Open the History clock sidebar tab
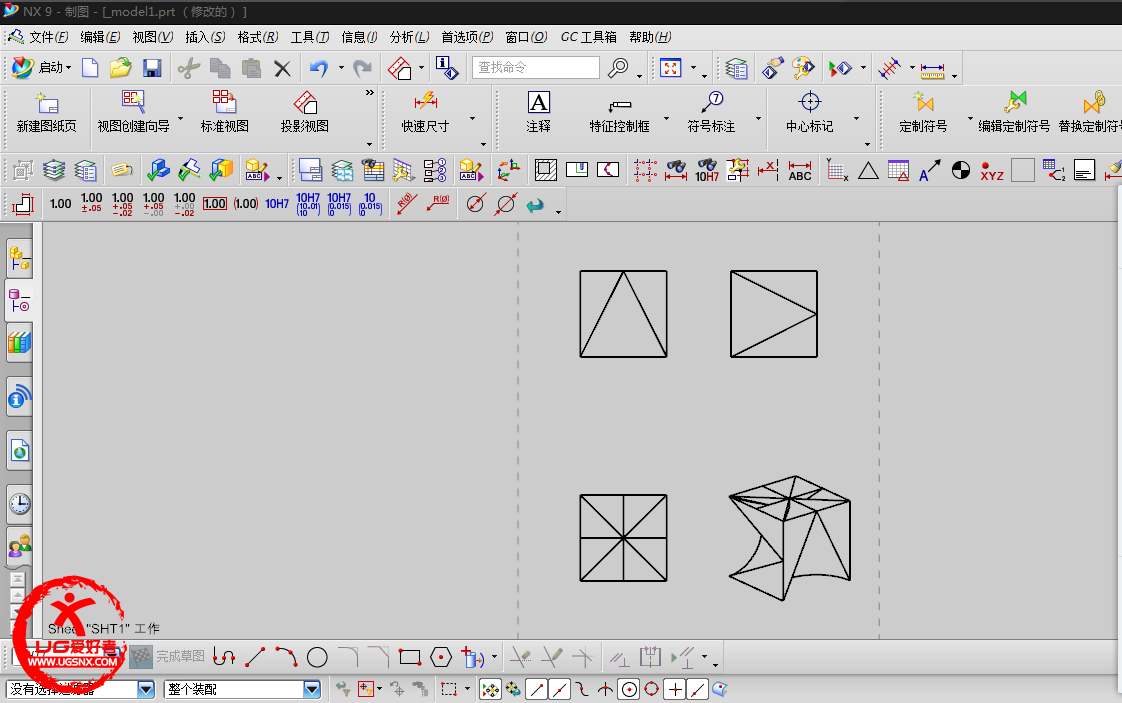Screen dimensions: 1122x703 click(x=19, y=504)
